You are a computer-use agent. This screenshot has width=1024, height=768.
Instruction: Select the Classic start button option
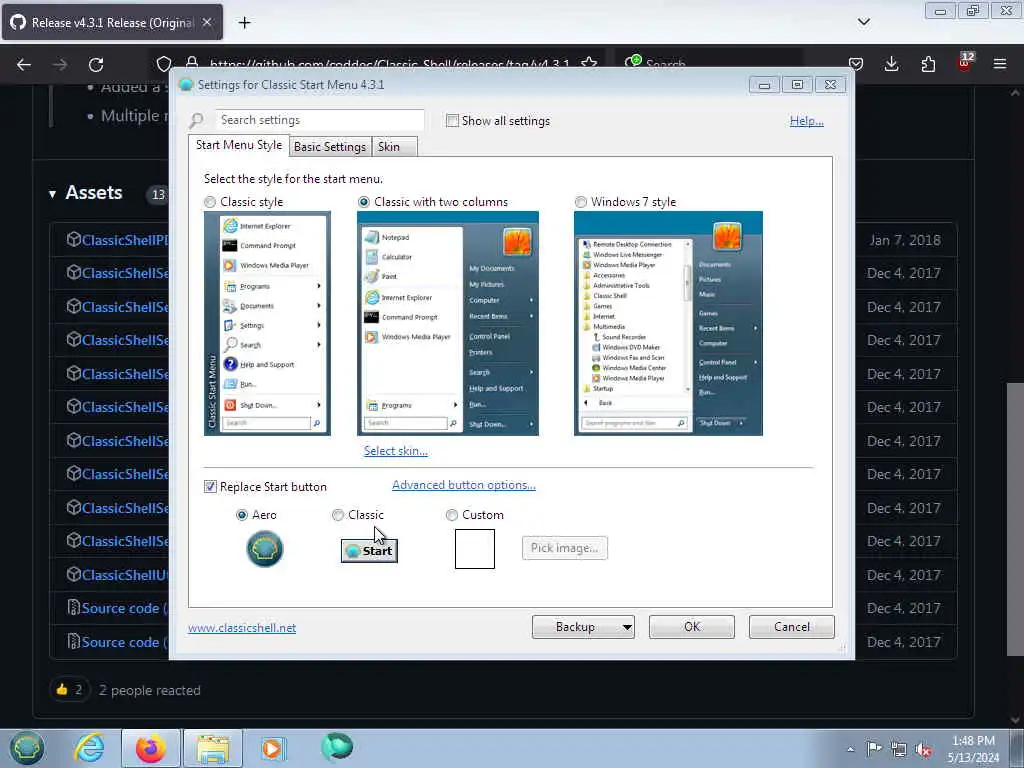338,515
